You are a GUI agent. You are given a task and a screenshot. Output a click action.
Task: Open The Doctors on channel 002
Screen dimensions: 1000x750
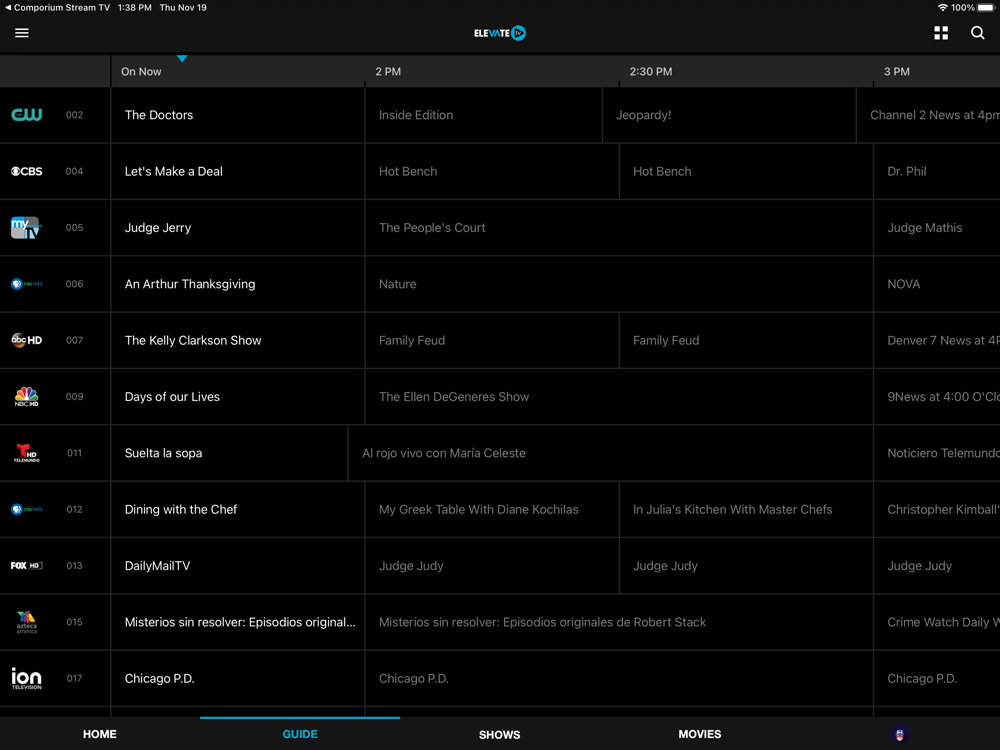coord(238,115)
